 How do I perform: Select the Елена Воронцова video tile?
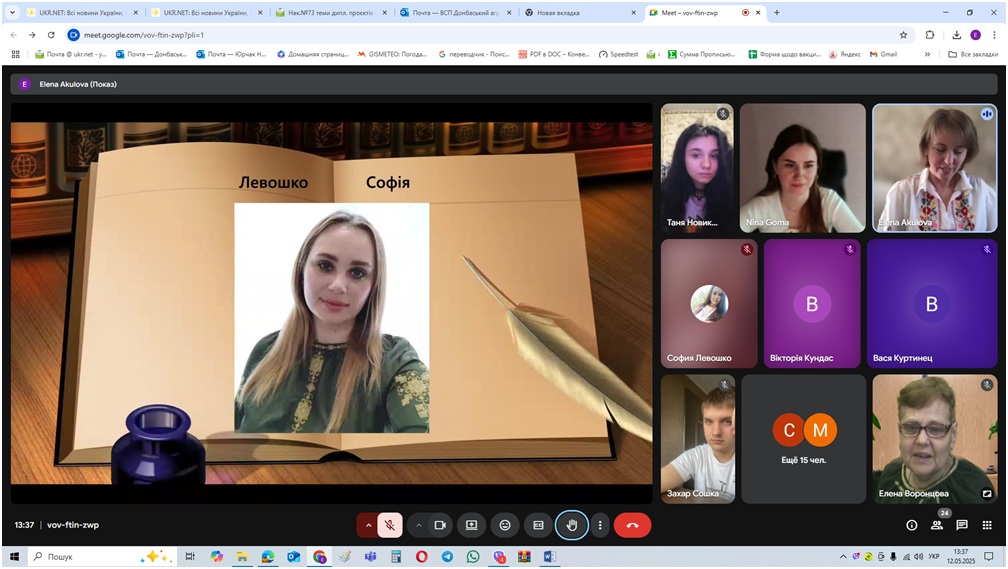coord(935,439)
